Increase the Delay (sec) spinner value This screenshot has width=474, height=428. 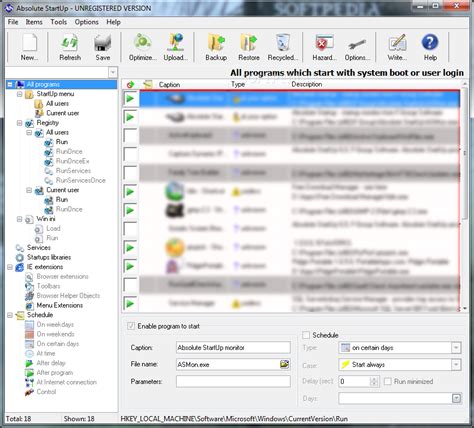click(x=374, y=379)
